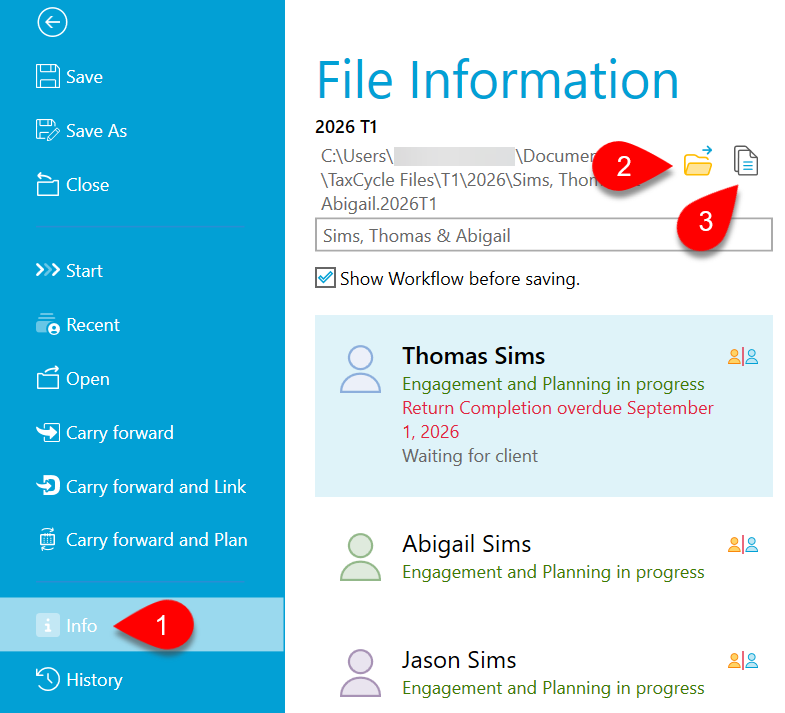Click Abigail Sims 'Engagement and Planning in progress'

pos(553,572)
